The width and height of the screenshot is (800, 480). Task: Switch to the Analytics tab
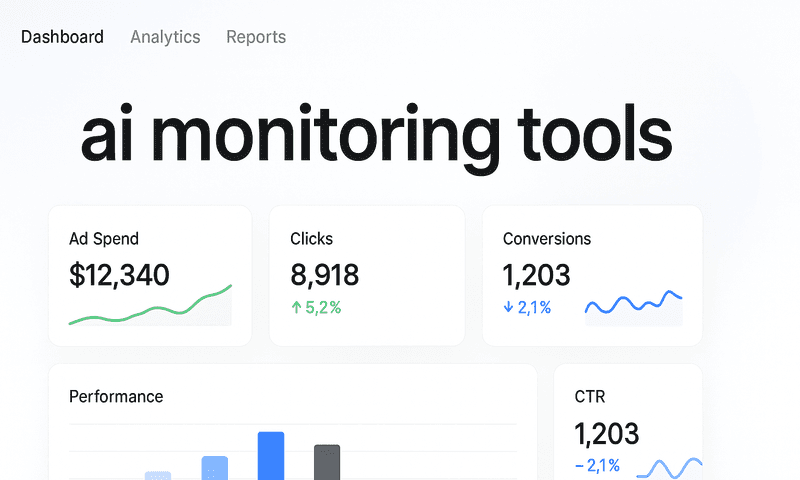pos(165,37)
